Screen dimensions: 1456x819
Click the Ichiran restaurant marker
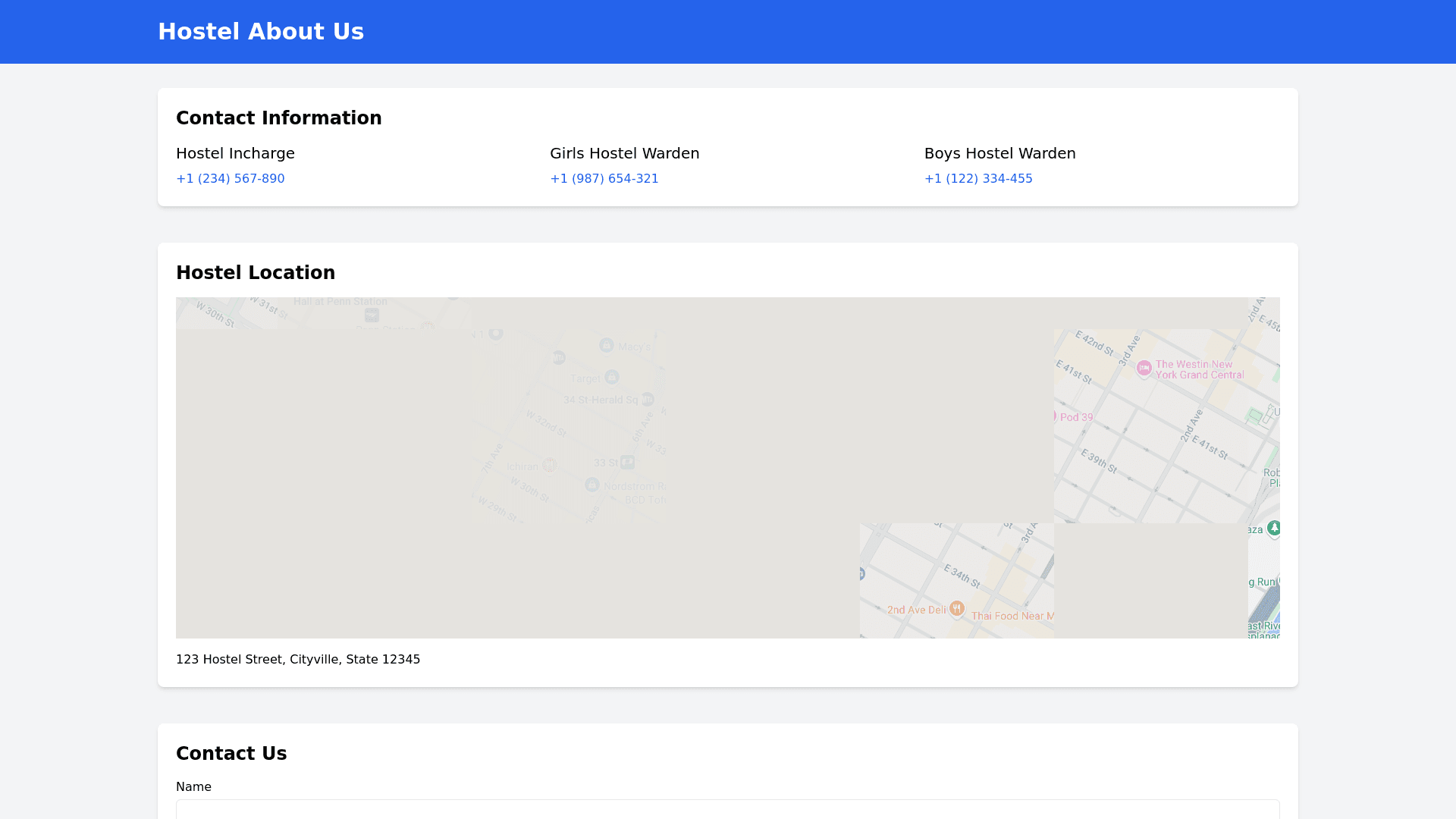pyautogui.click(x=549, y=464)
